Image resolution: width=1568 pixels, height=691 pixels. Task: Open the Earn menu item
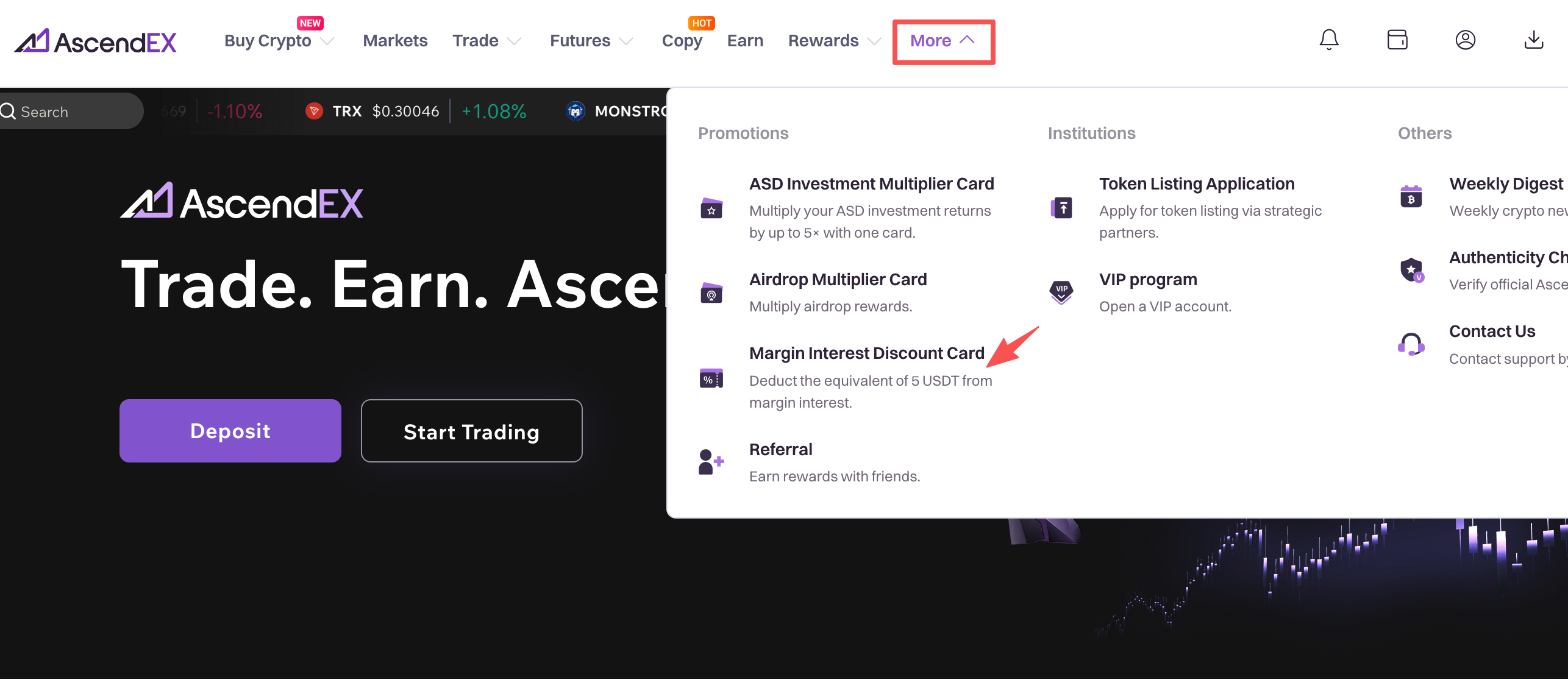click(x=745, y=41)
